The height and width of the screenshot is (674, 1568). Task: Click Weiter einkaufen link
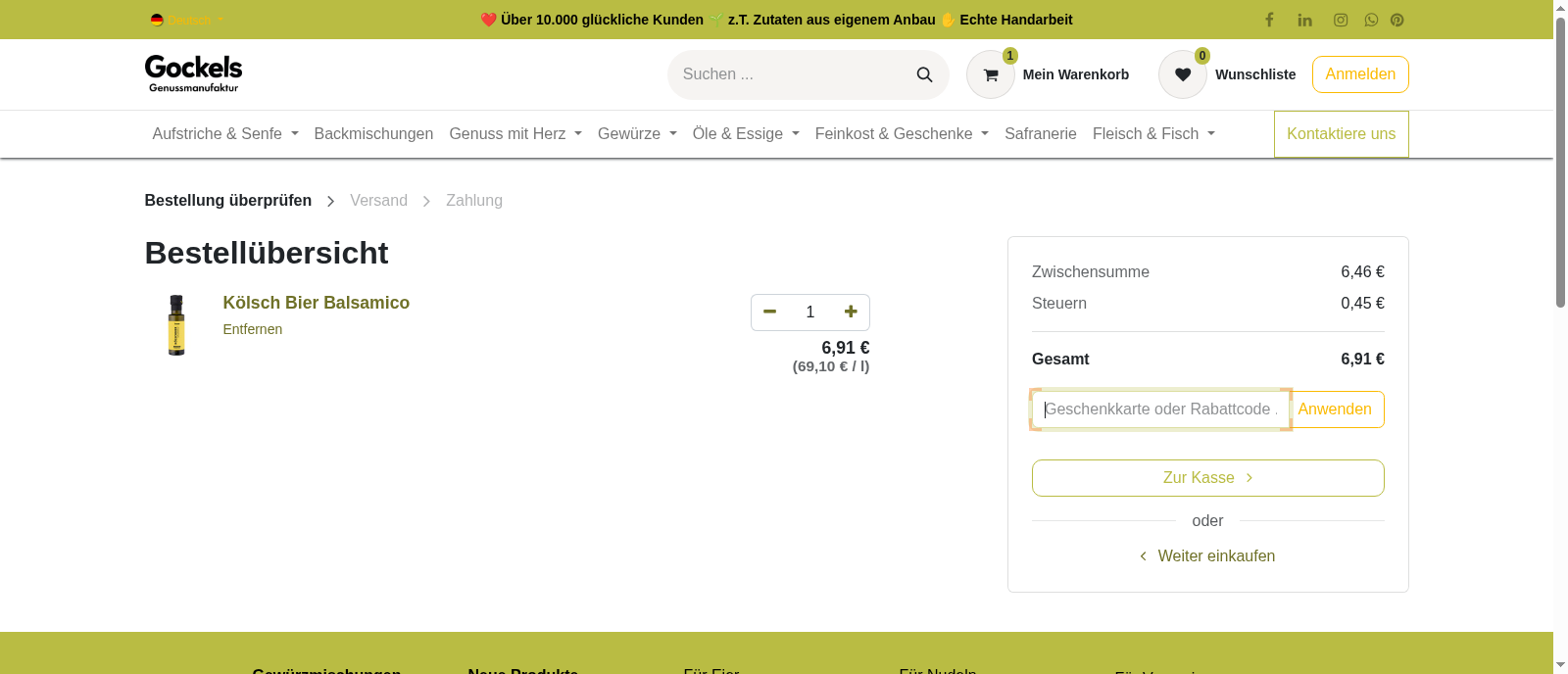coord(1208,556)
